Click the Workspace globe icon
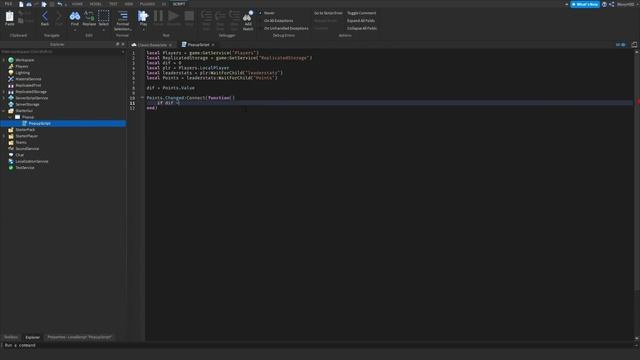The height and width of the screenshot is (360, 640). point(11,60)
